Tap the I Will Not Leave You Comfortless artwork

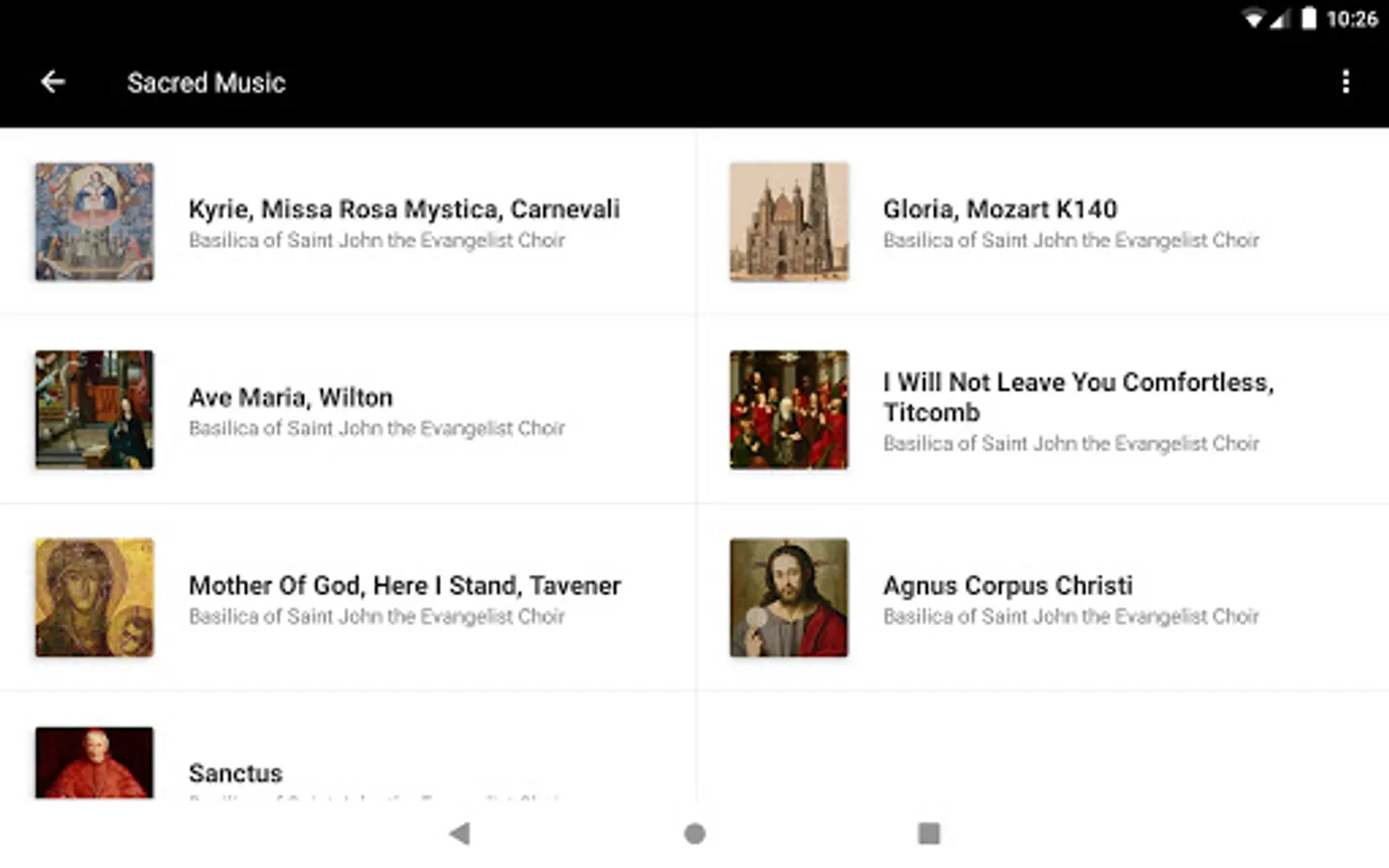789,410
